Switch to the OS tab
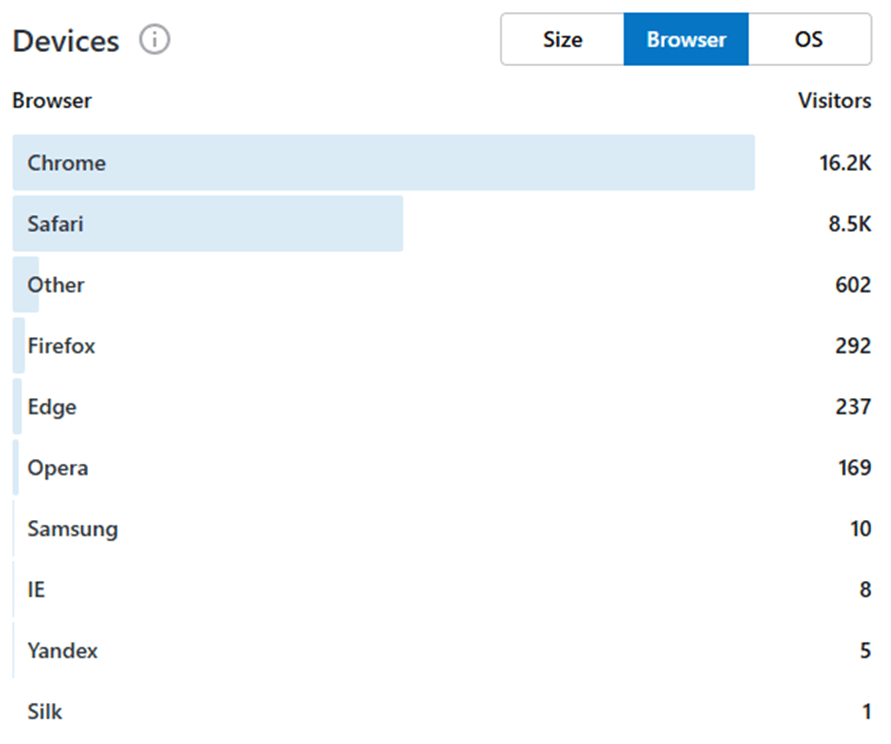This screenshot has width=891, height=744. (x=809, y=40)
